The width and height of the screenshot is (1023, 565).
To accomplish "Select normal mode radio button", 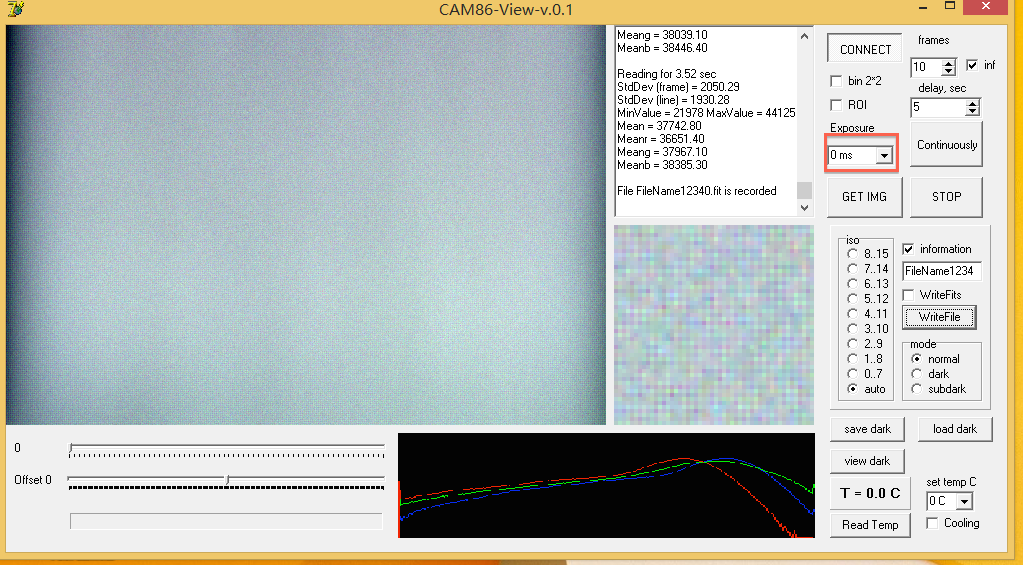I will click(917, 359).
